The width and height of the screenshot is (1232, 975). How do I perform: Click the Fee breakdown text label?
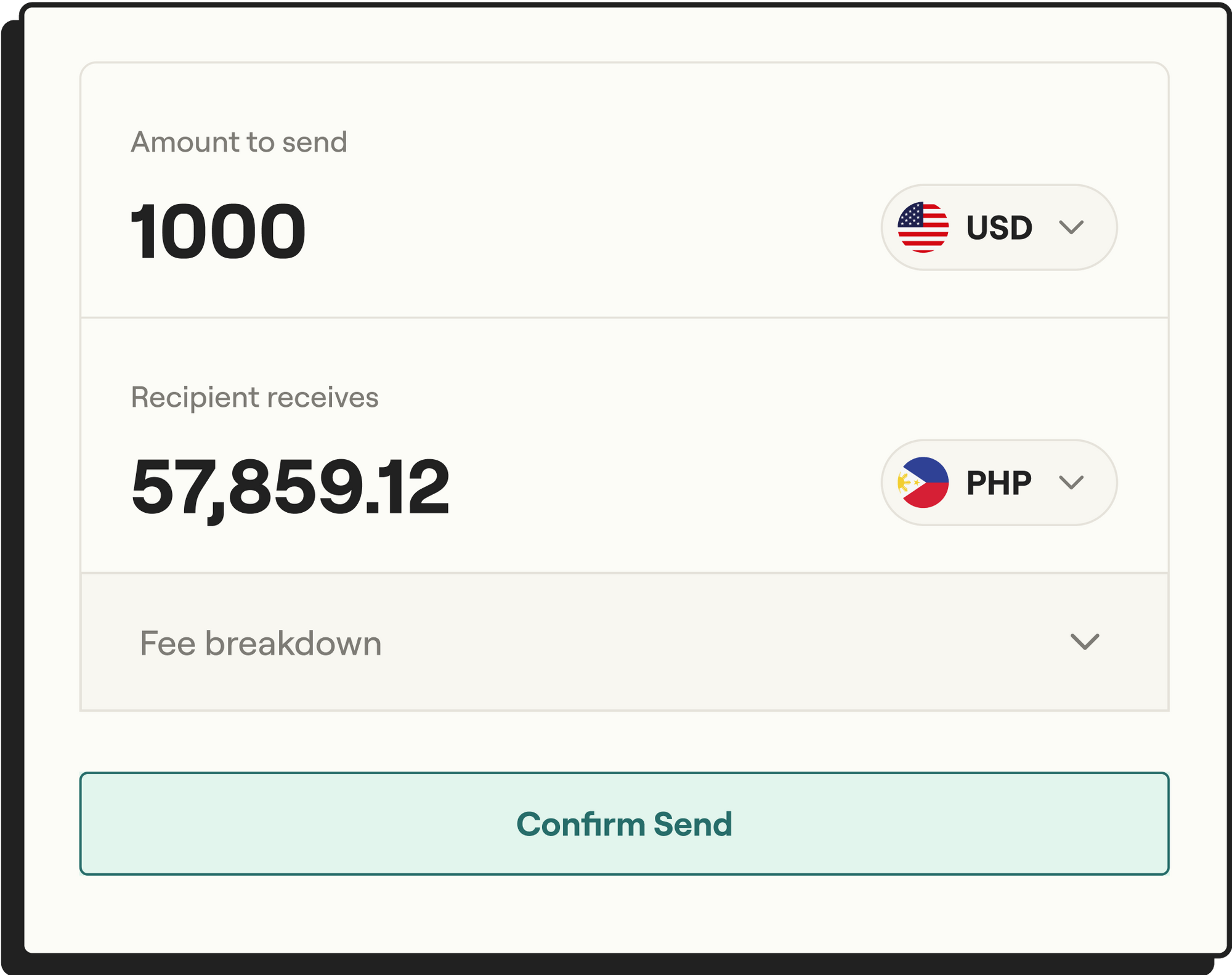(x=261, y=643)
